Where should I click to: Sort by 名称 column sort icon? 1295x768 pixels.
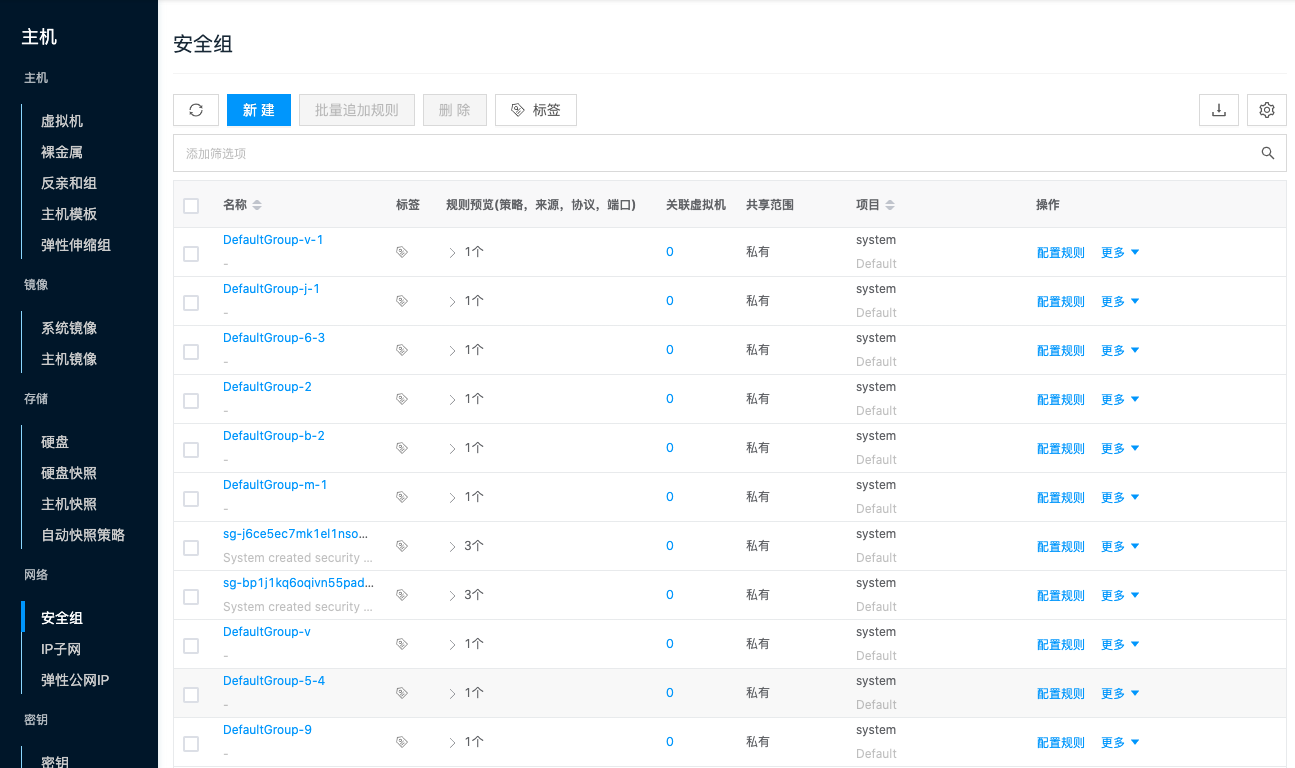(x=257, y=205)
